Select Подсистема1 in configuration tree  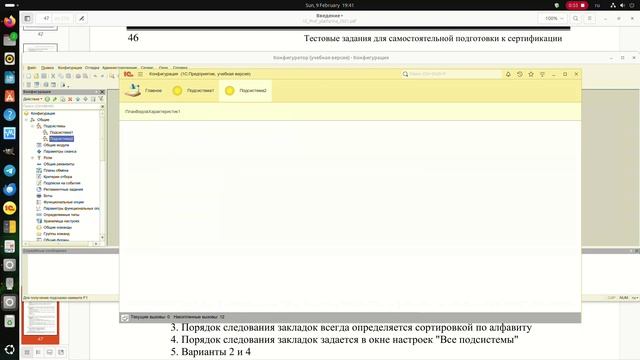[61, 133]
